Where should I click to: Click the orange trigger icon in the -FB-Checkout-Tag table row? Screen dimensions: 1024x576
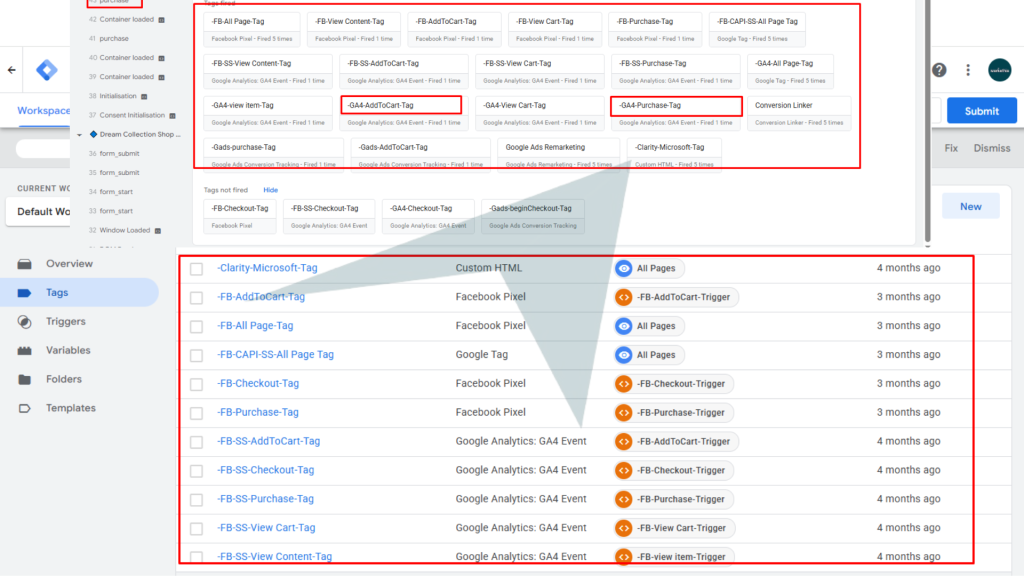[x=624, y=383]
